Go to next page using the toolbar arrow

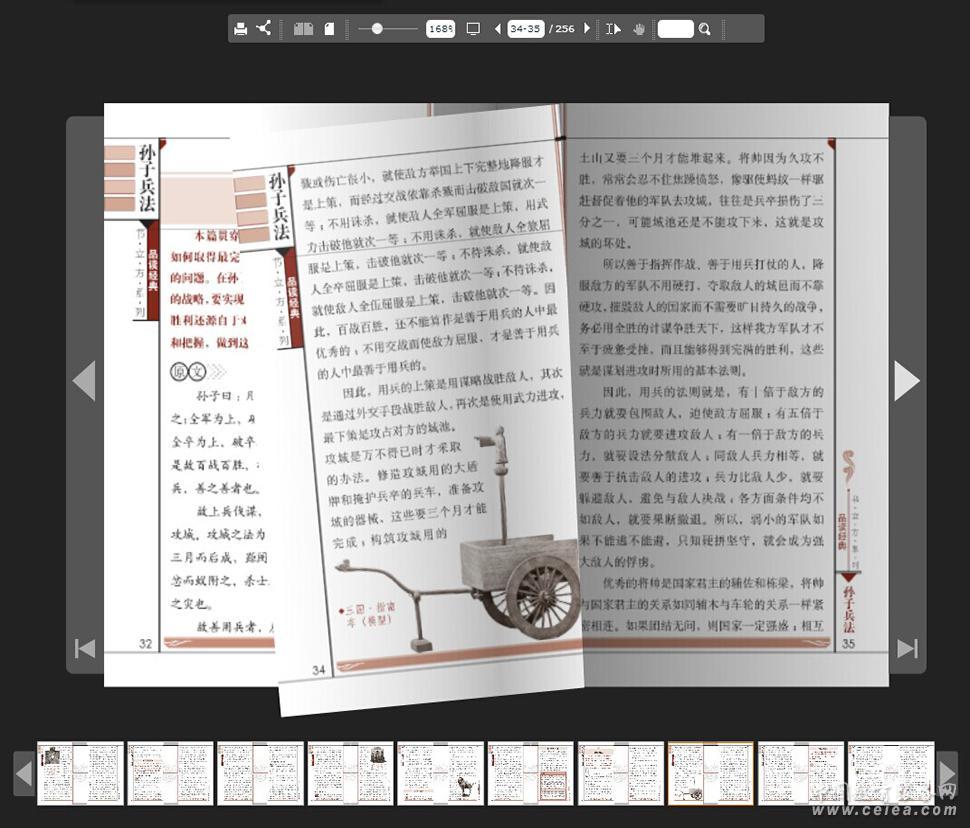click(587, 29)
